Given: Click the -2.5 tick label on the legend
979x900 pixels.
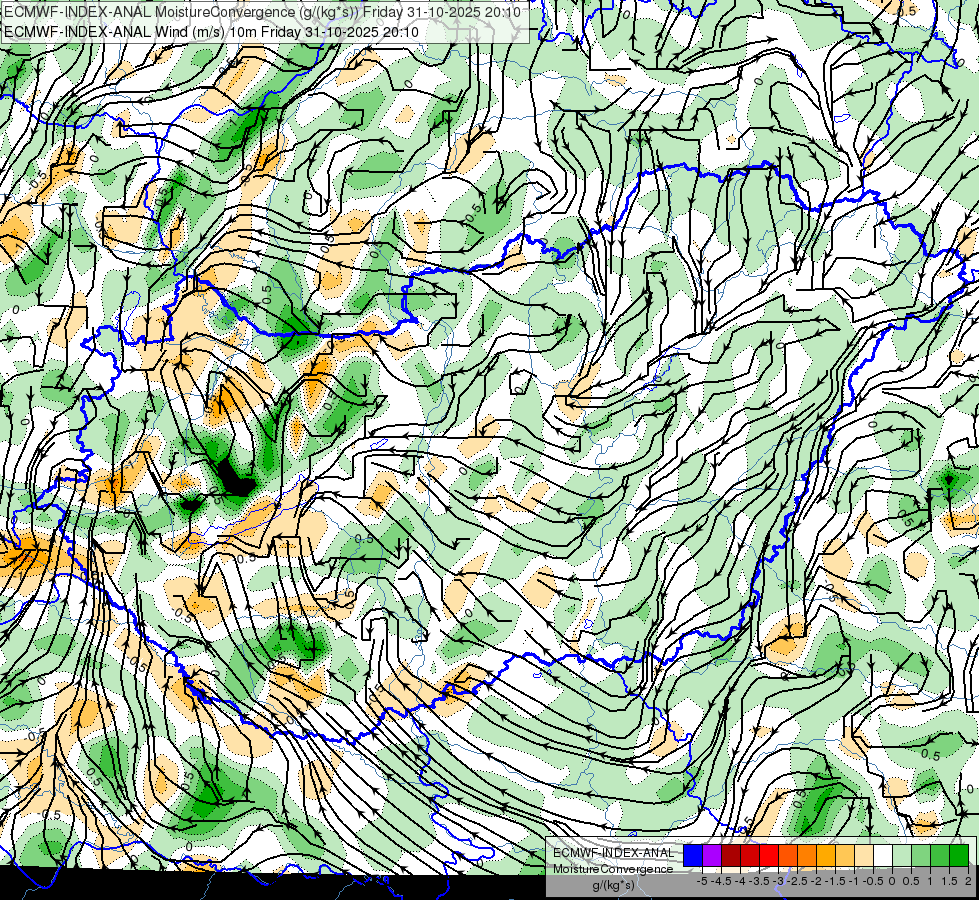Looking at the screenshot, I should tap(797, 881).
